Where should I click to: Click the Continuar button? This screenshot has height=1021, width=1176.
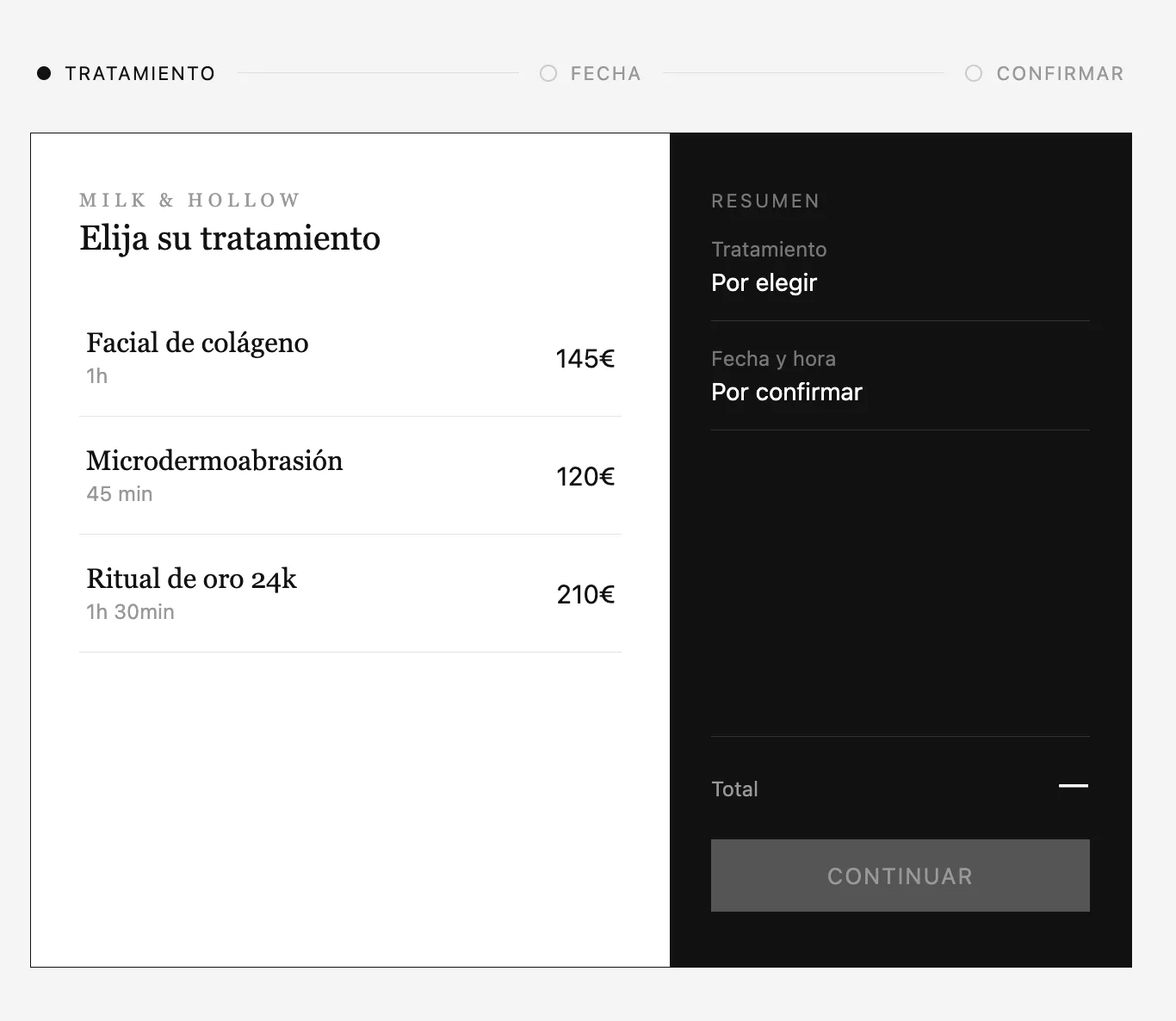tap(900, 876)
